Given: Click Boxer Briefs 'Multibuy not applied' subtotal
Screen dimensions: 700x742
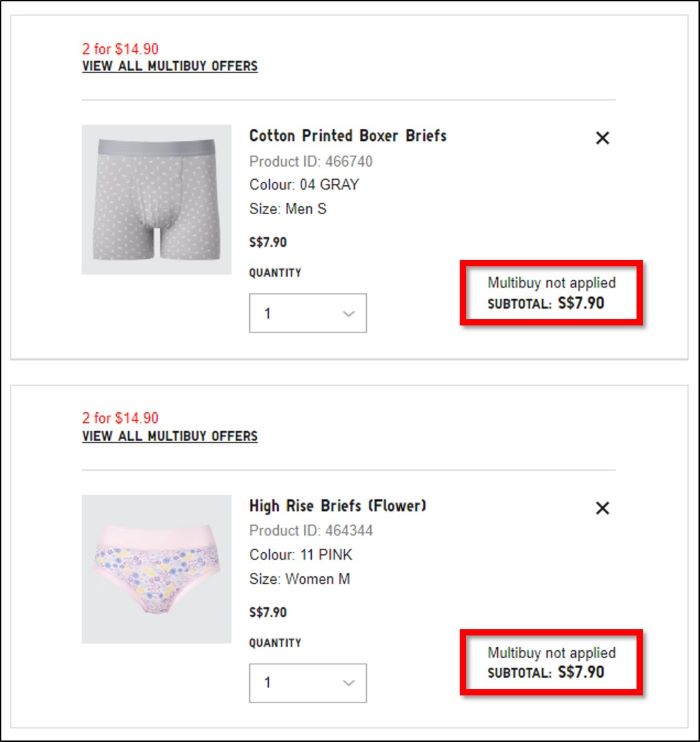Looking at the screenshot, I should tap(551, 293).
